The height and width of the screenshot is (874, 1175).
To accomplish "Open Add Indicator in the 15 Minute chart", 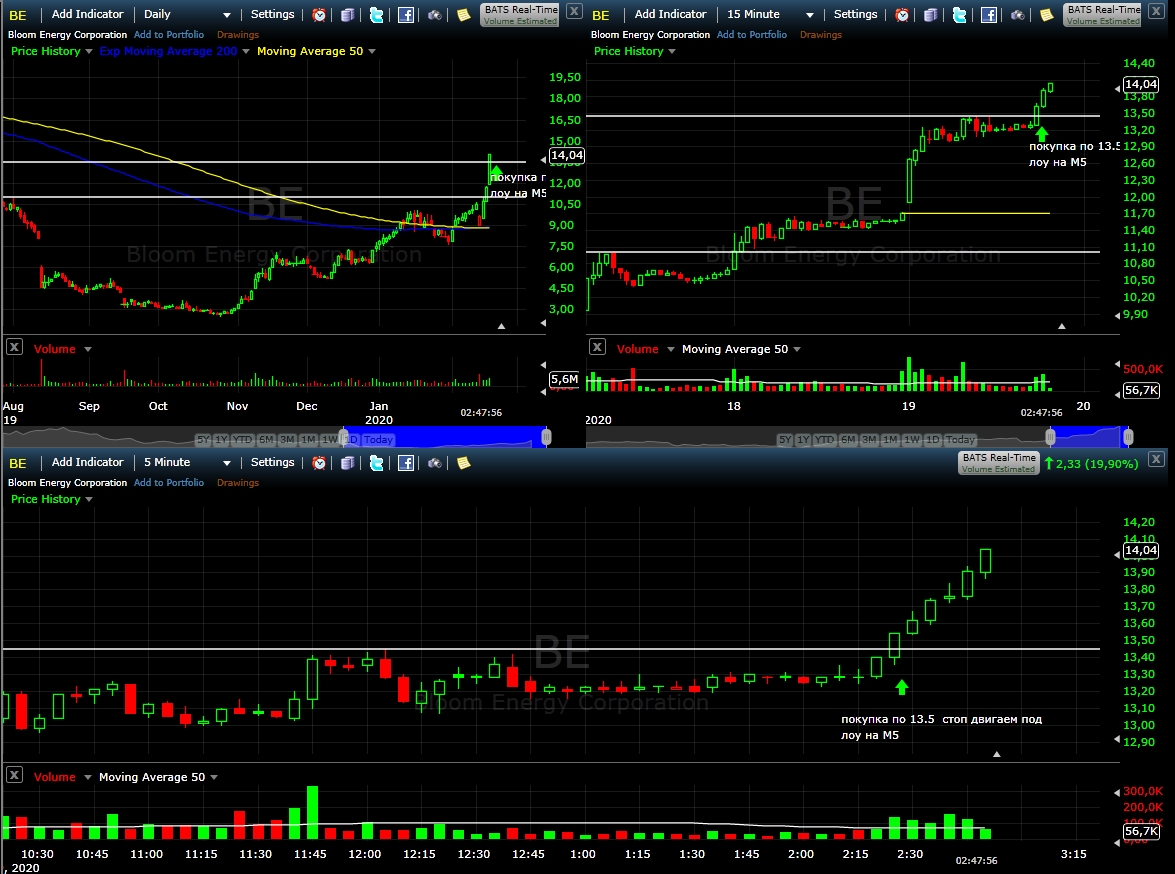I will 671,14.
